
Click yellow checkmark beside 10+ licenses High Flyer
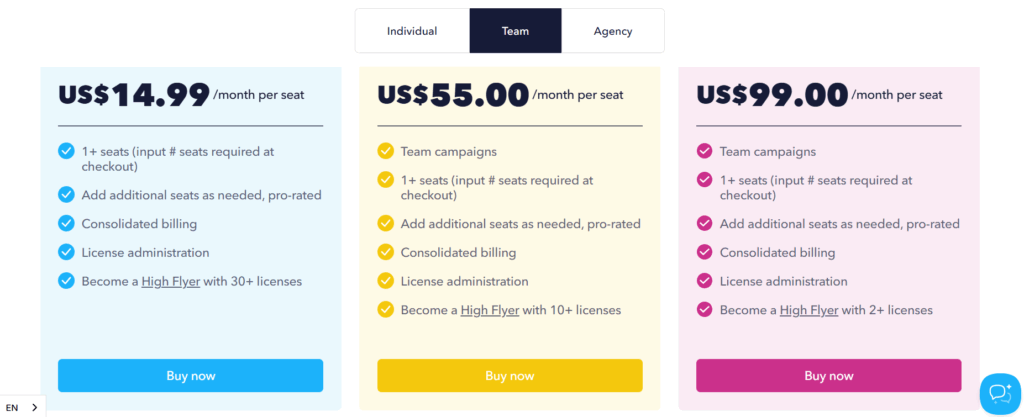(x=385, y=310)
